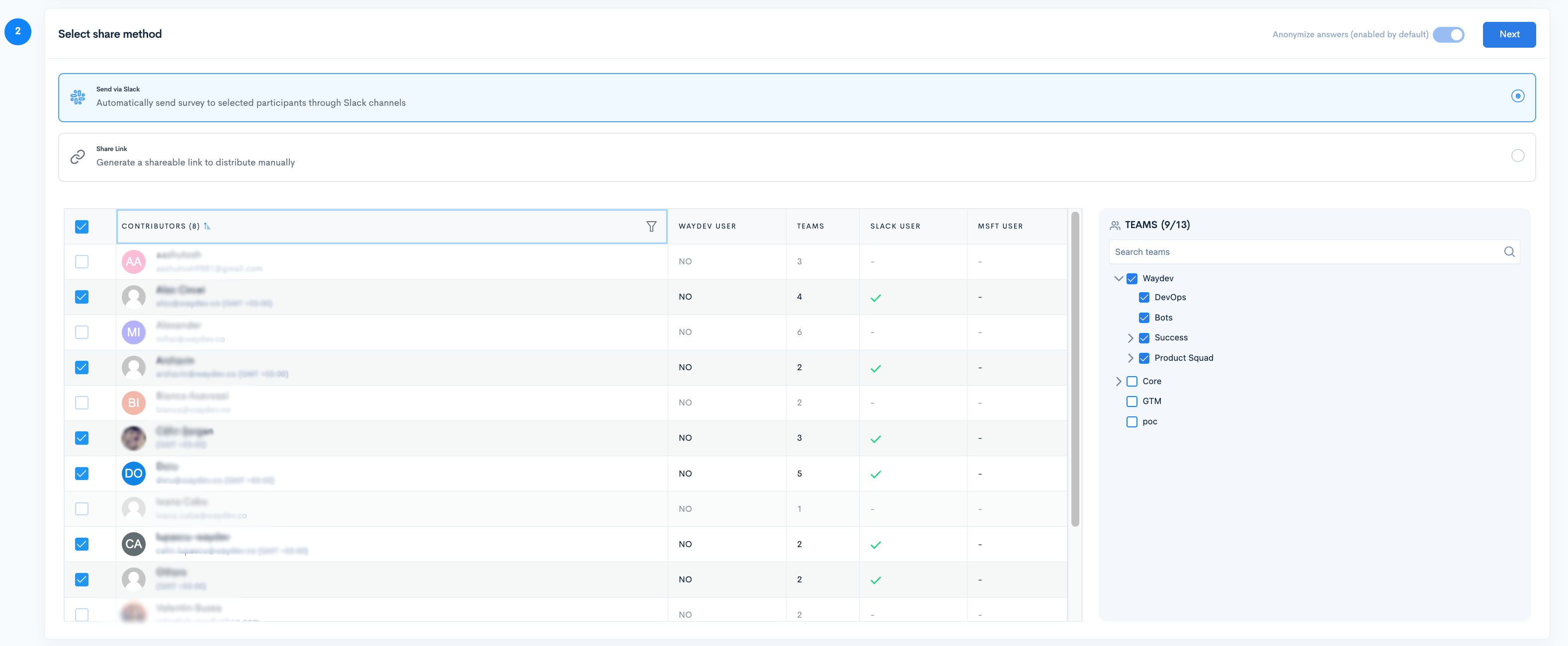Check the GTM team checkbox
This screenshot has height=646, width=1568.
tap(1132, 402)
